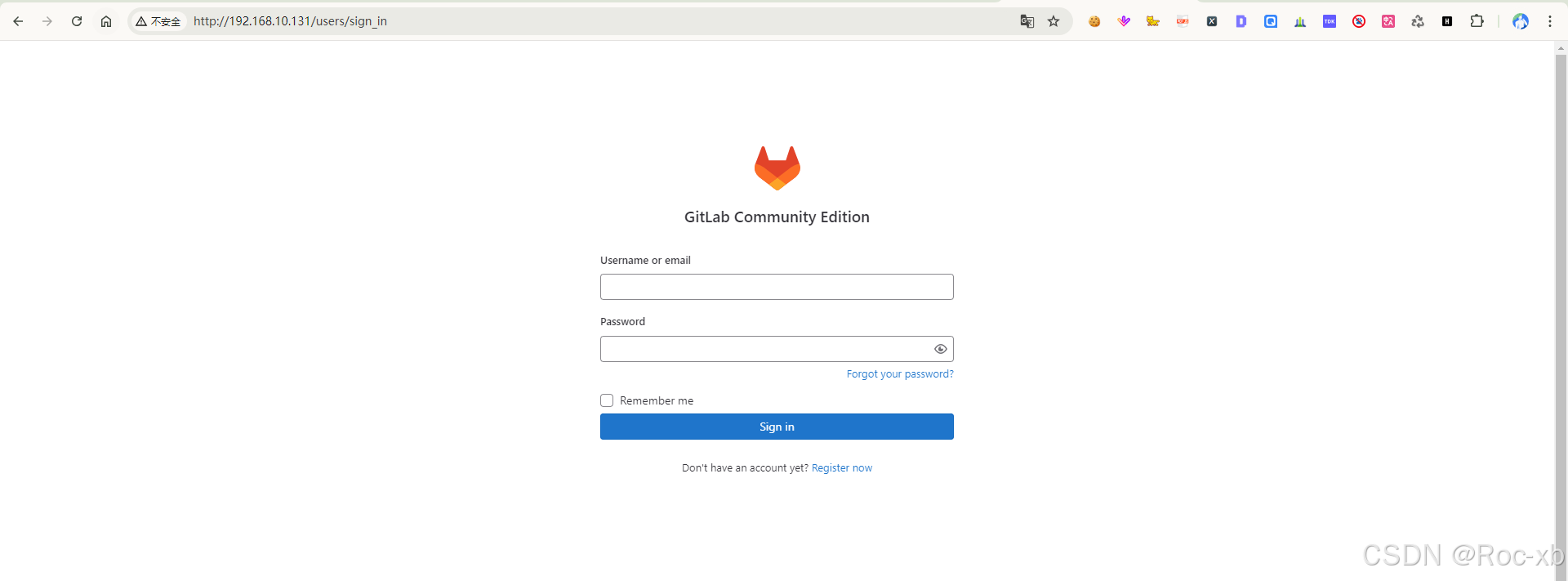Open the purple D extension icon

1241,21
